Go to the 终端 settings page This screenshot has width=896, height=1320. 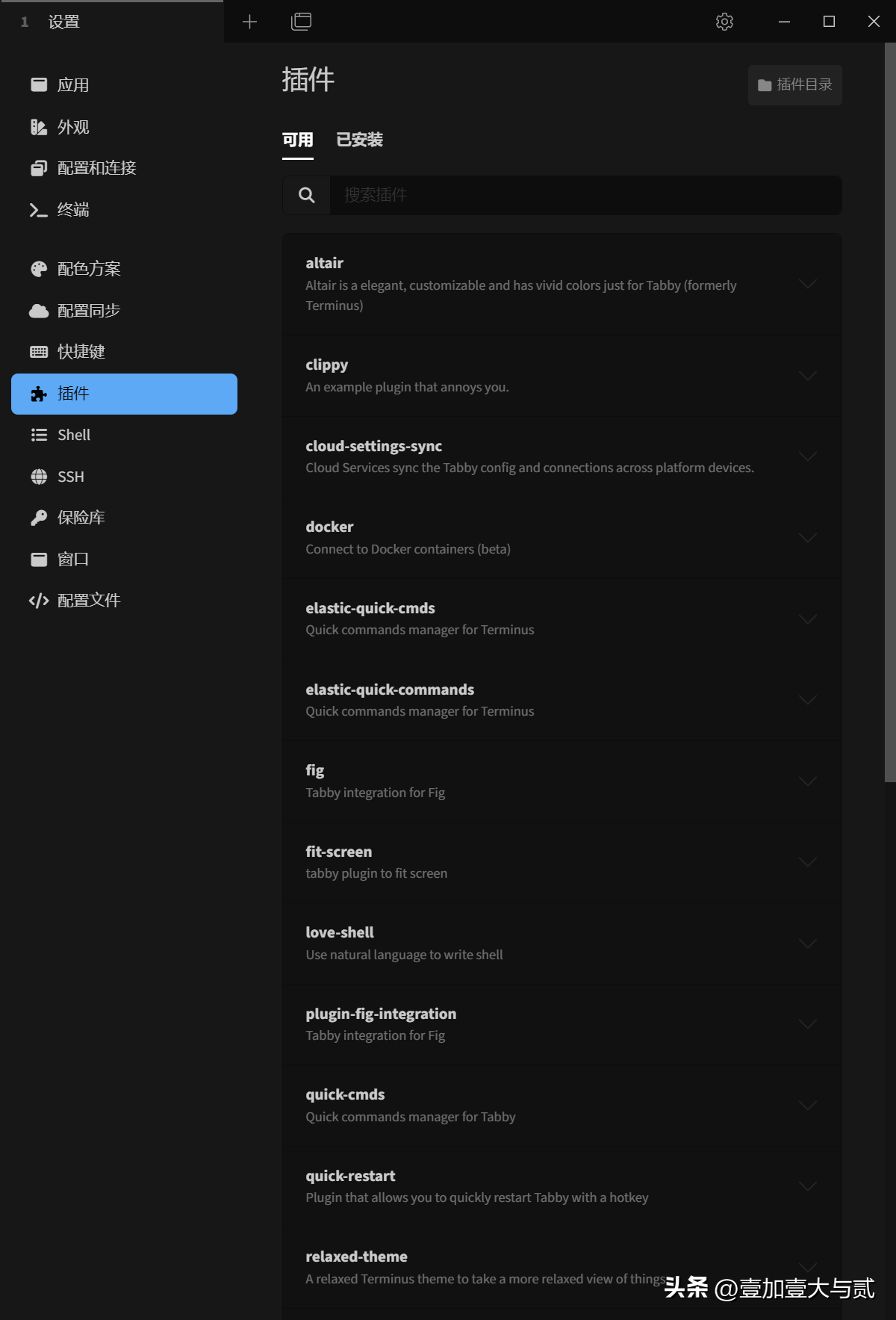72,210
